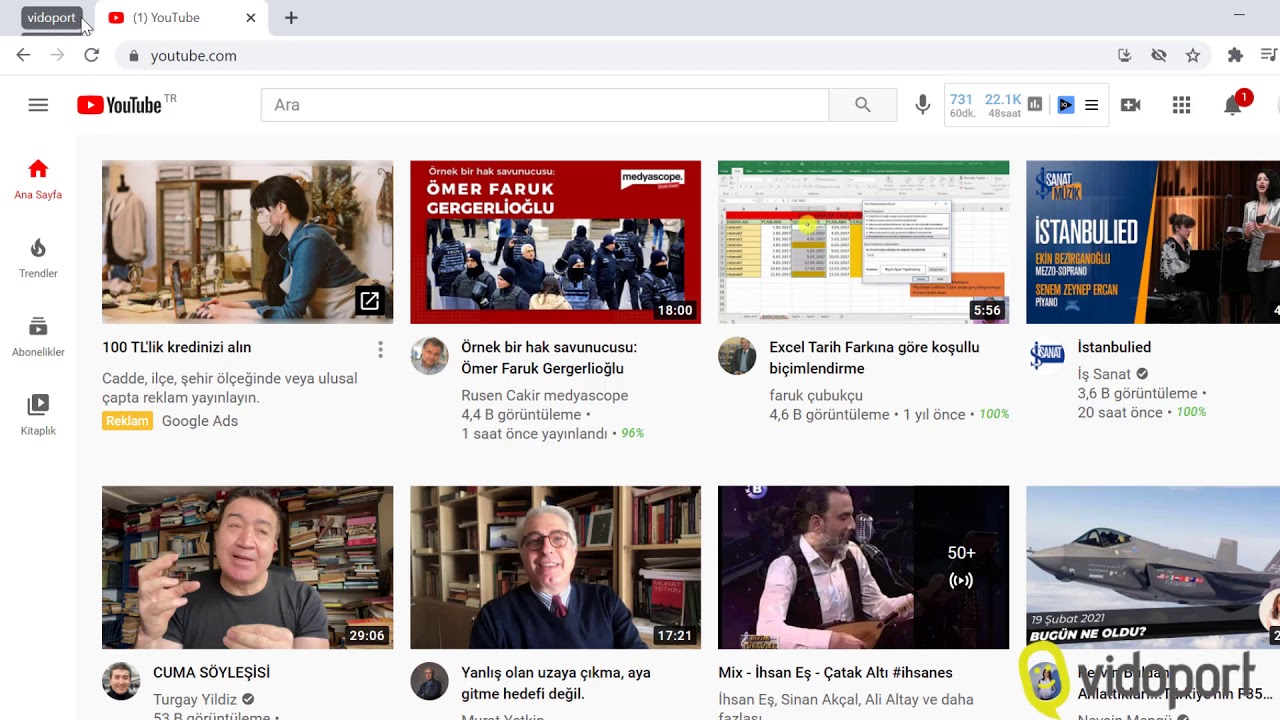Open Trendler in the sidebar
This screenshot has height=720, width=1280.
38,258
